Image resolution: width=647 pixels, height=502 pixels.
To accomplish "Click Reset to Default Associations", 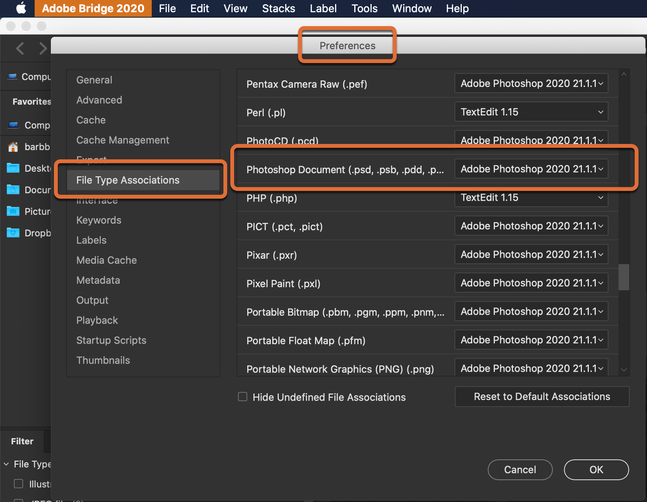I will (x=541, y=397).
